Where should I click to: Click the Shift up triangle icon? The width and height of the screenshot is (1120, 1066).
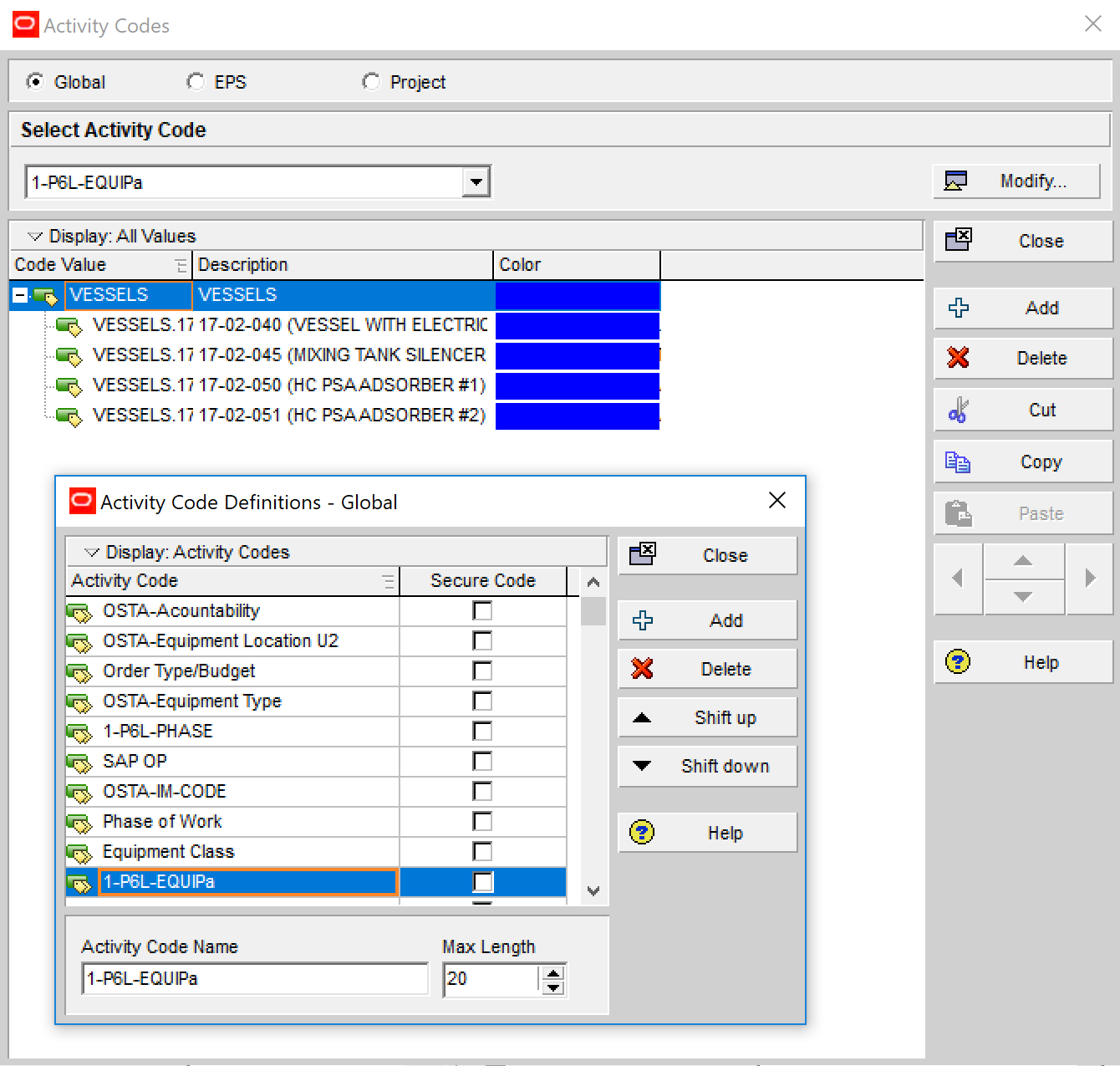click(642, 717)
